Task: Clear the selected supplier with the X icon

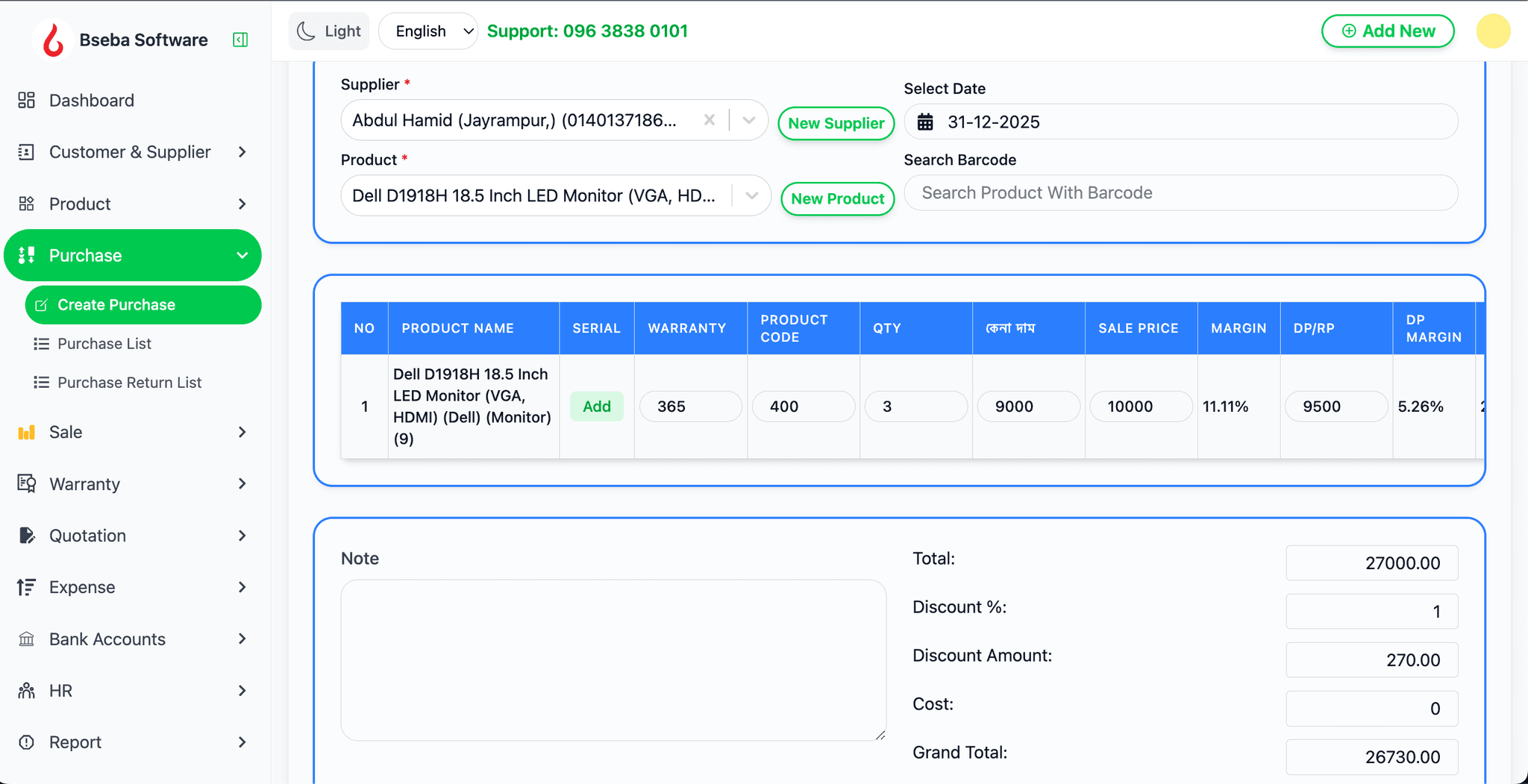Action: [x=709, y=120]
